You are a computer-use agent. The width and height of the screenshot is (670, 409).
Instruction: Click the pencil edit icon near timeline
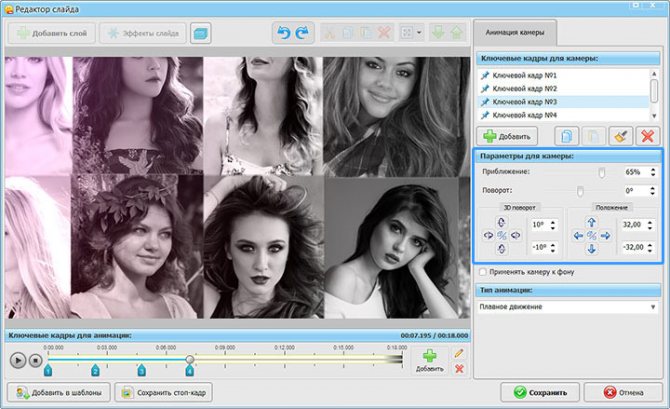click(459, 354)
